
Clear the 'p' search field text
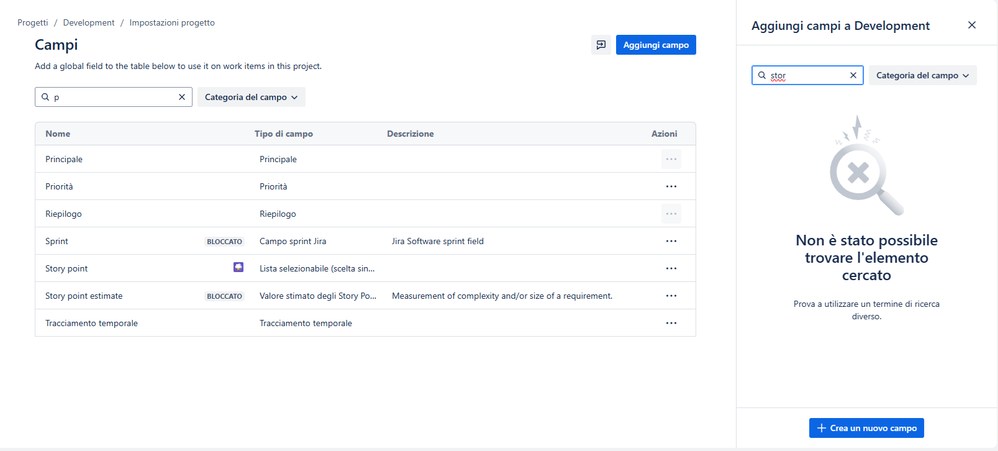point(182,97)
